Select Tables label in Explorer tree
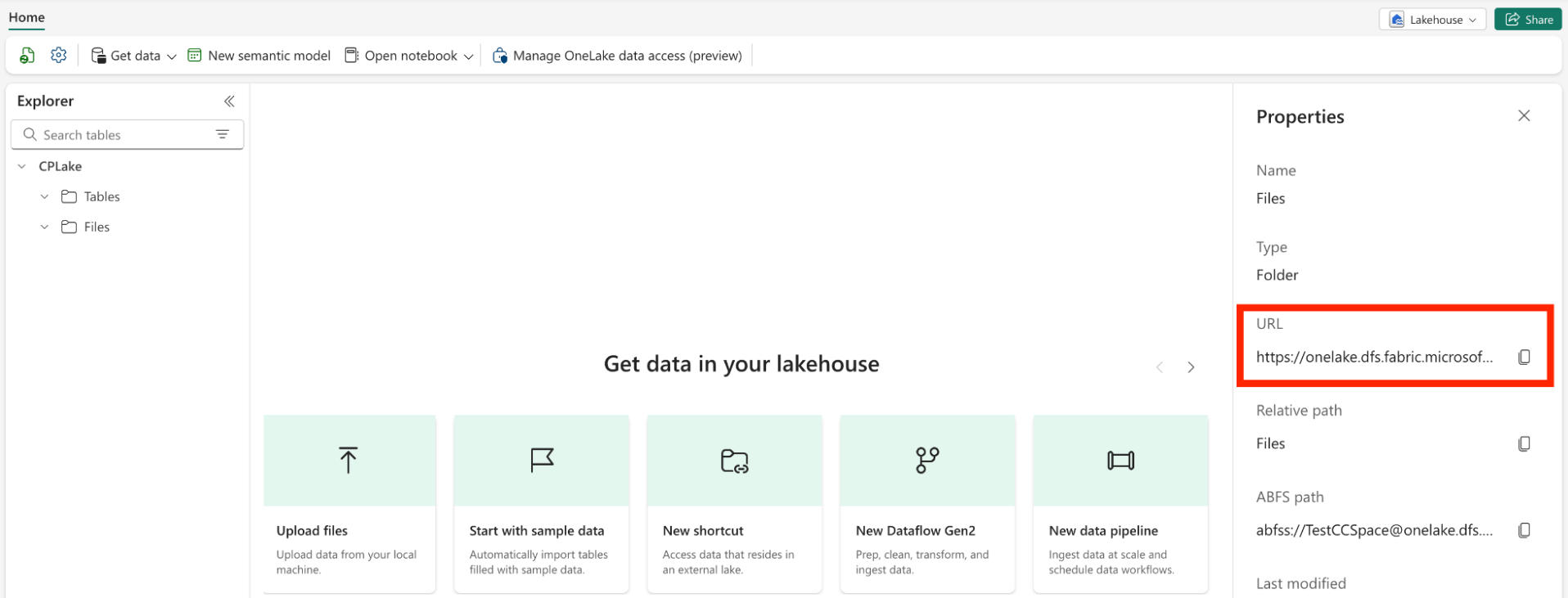1568x598 pixels. point(101,196)
